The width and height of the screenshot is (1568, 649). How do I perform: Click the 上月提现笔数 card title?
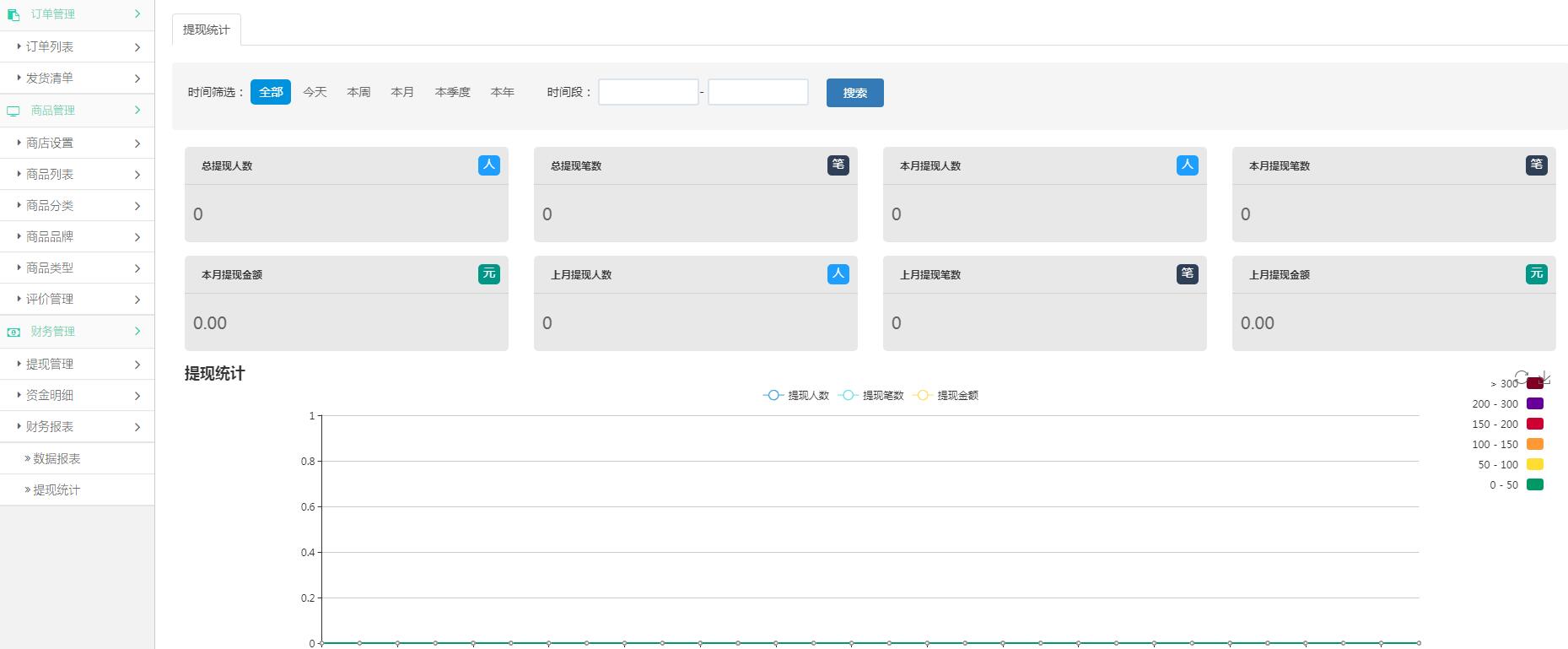click(930, 275)
